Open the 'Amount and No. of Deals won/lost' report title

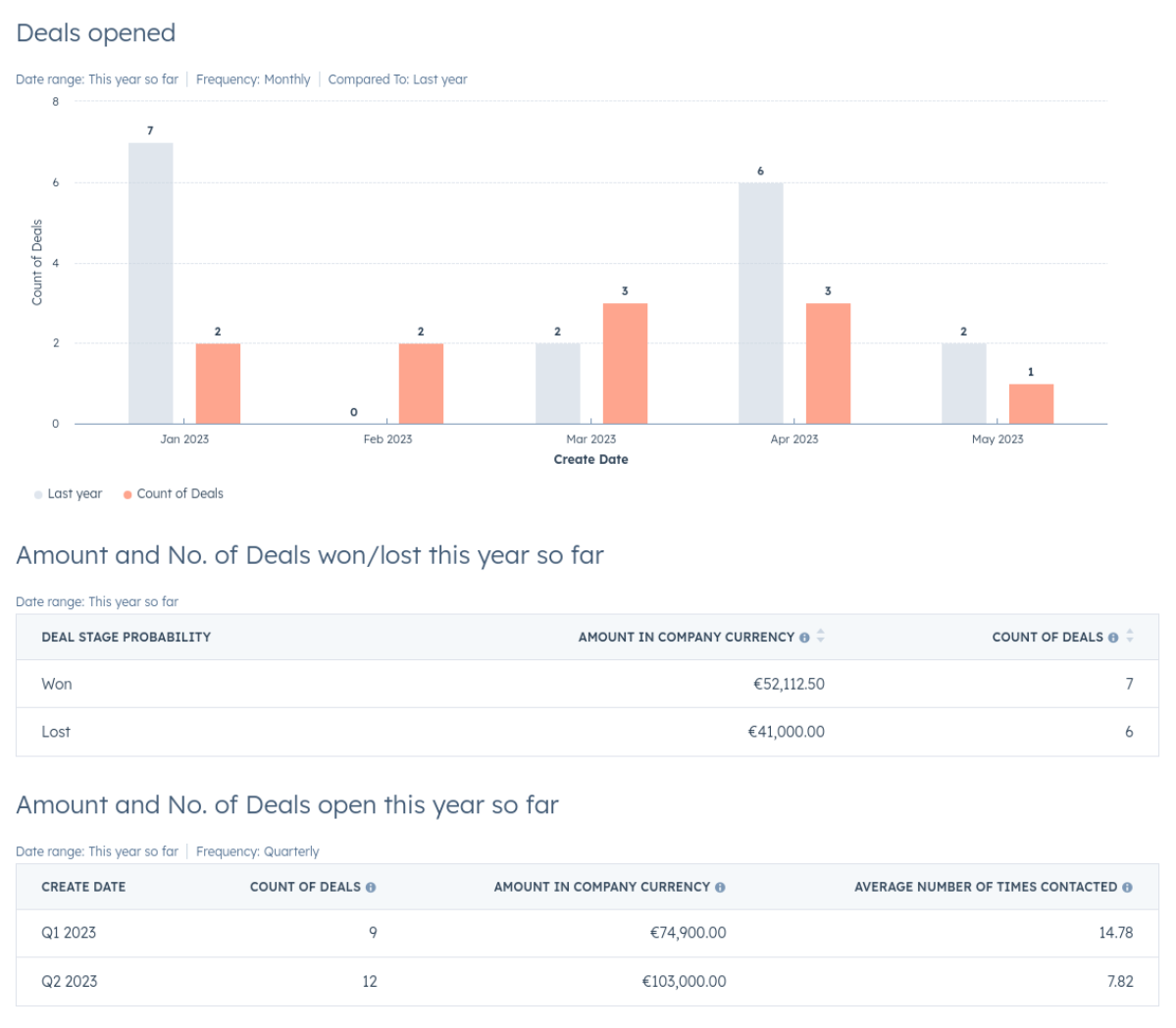[310, 555]
